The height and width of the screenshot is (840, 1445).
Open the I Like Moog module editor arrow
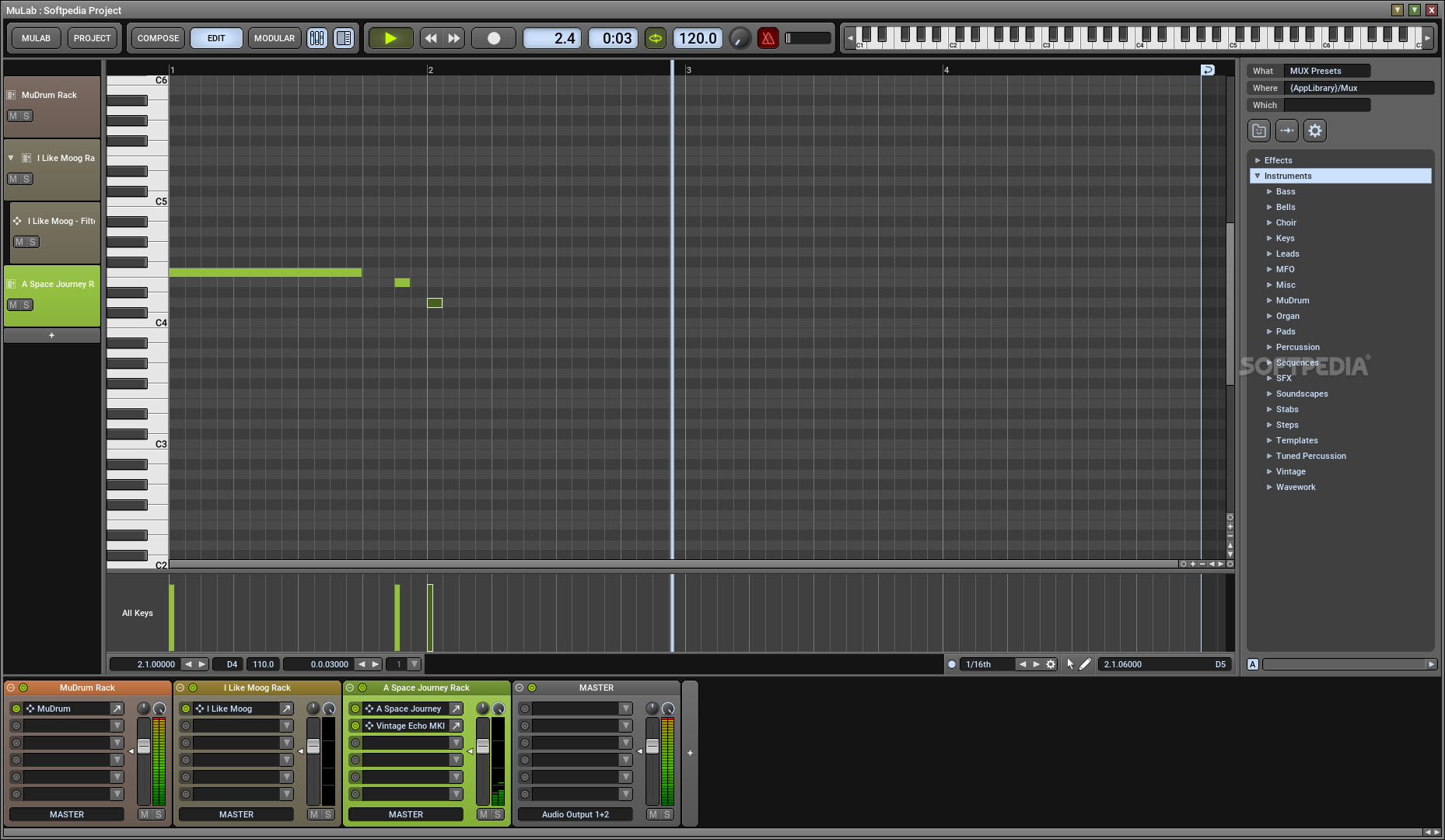pyautogui.click(x=286, y=709)
